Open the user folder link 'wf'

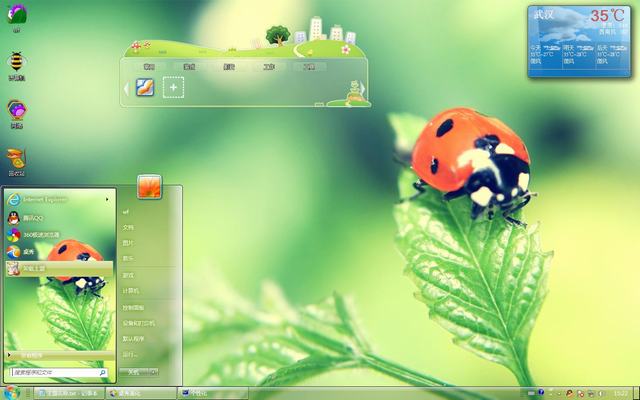(x=126, y=212)
